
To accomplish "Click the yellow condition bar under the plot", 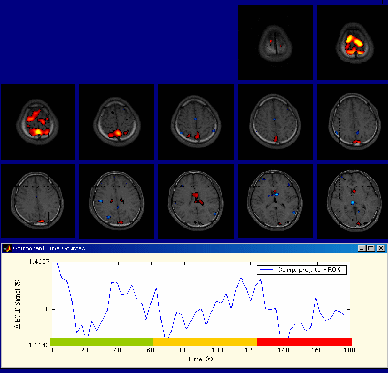I will [205, 342].
